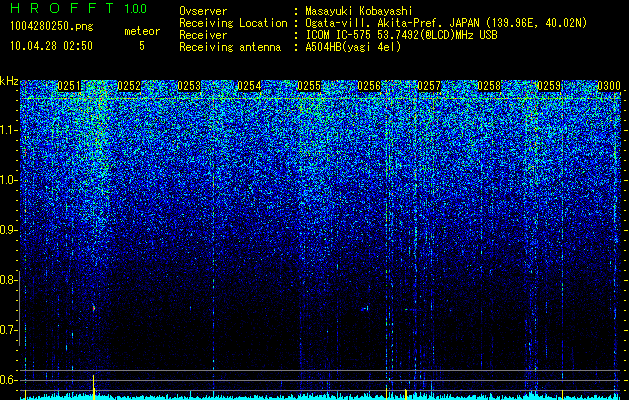Click the 'Ovserver' field label
The image size is (629, 400).
(x=203, y=11)
